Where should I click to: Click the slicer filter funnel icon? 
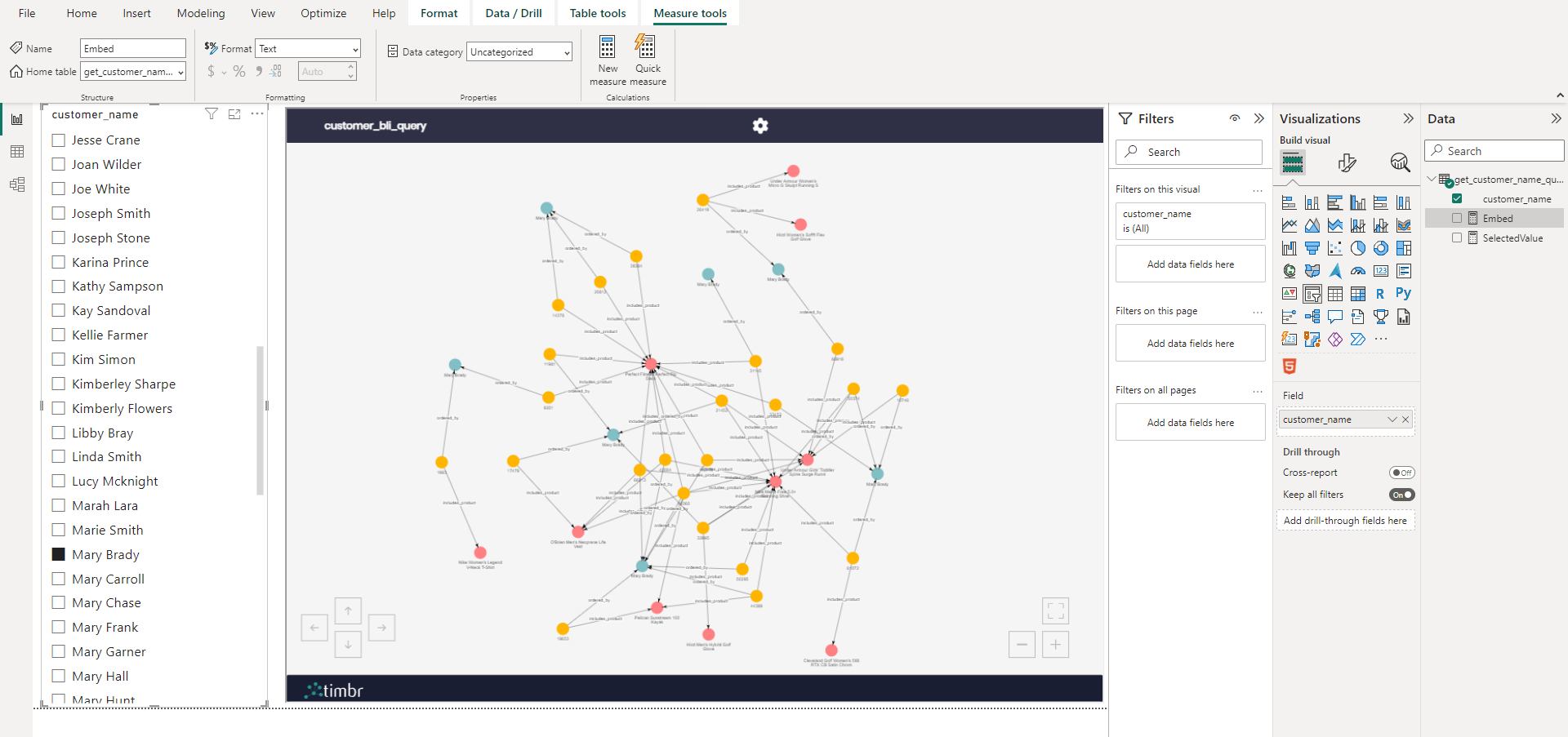pyautogui.click(x=212, y=114)
